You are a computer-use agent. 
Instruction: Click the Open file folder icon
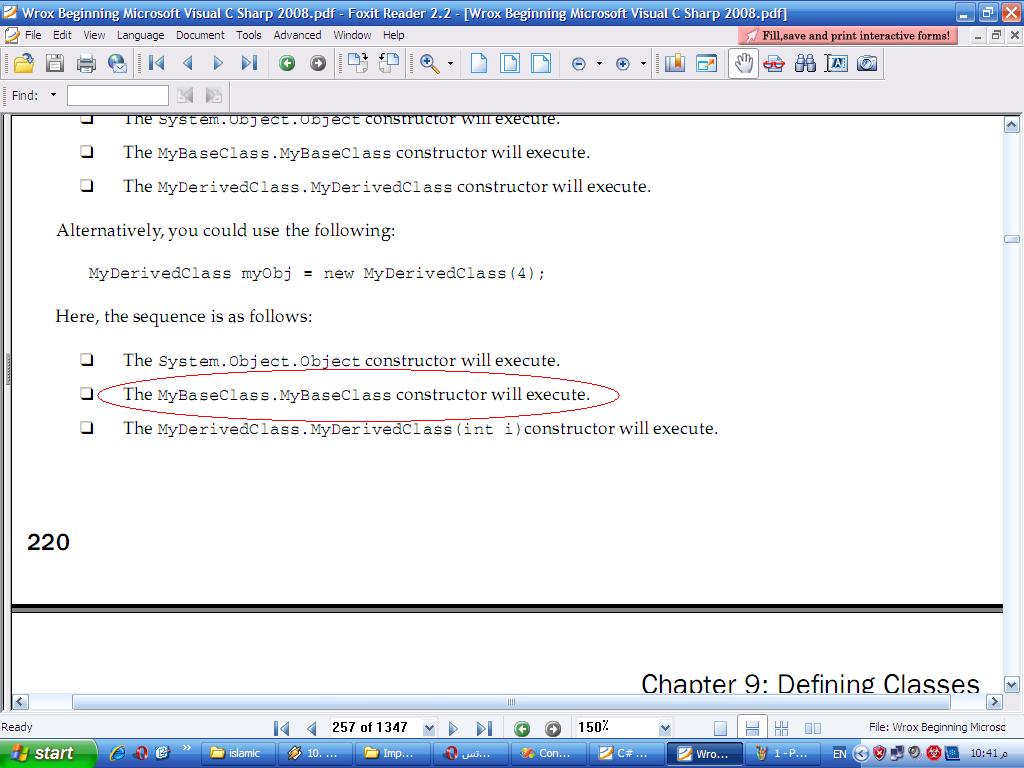coord(24,63)
